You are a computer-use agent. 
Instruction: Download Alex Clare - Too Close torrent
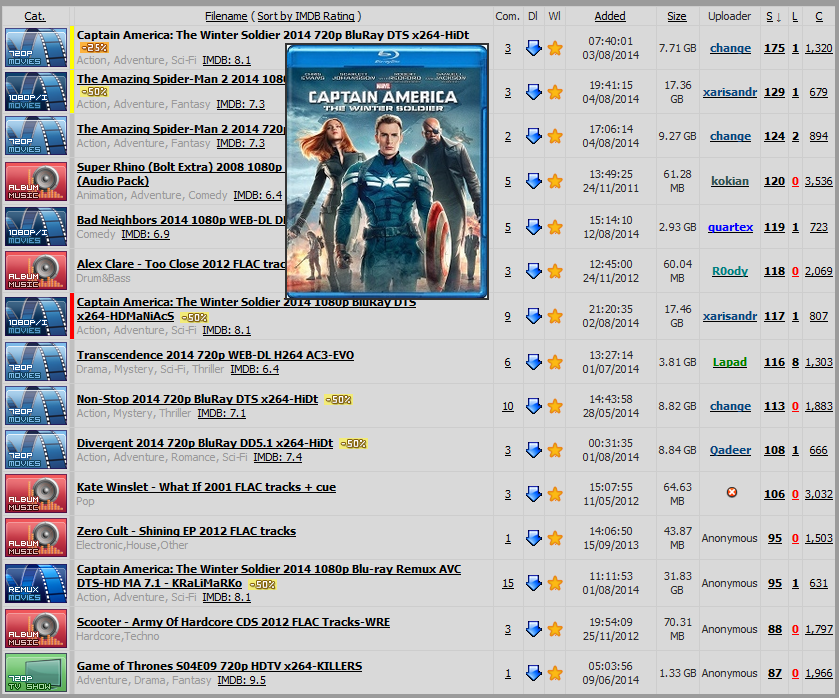click(533, 271)
